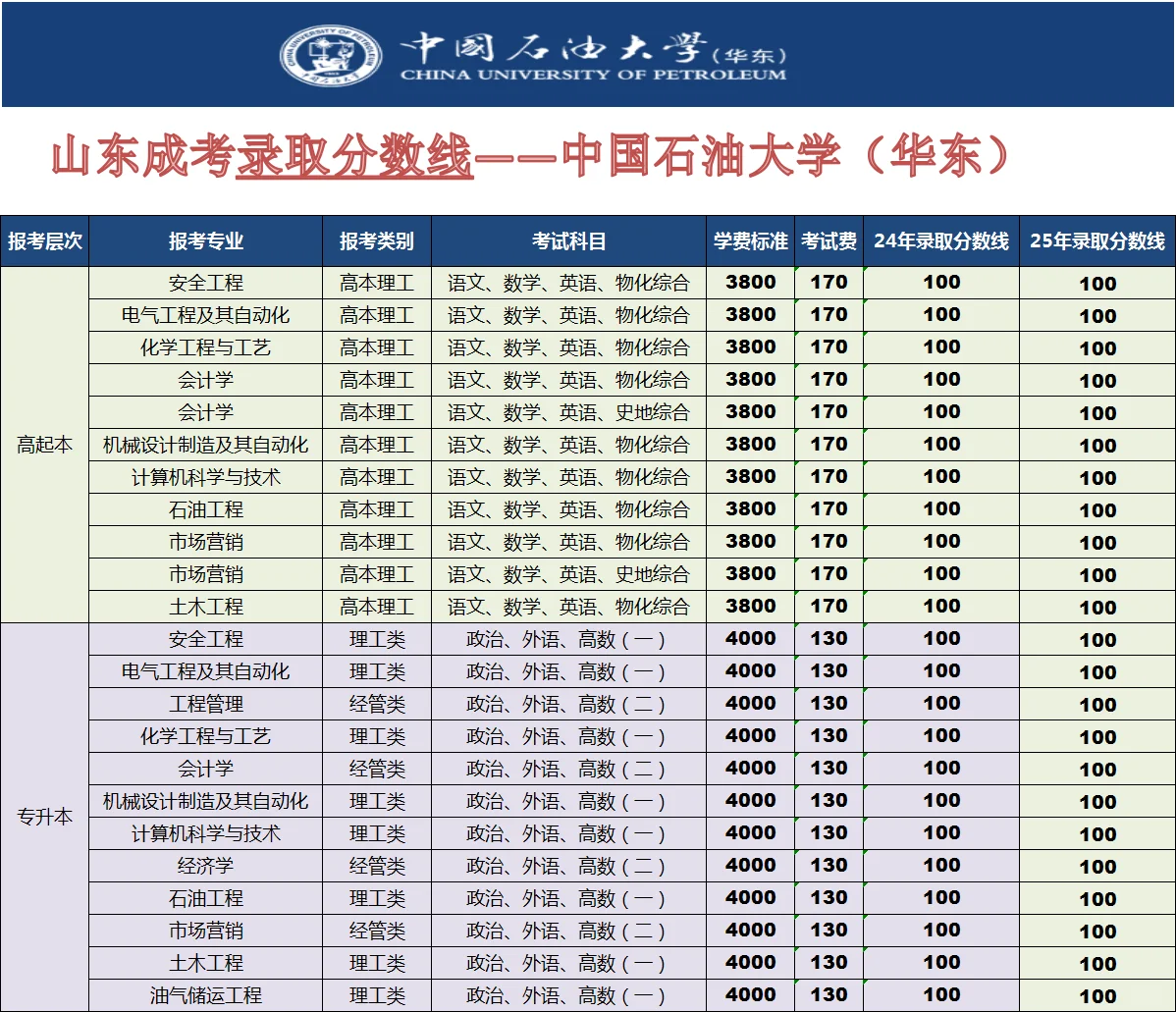Viewport: 1176px width, 1012px height.
Task: Click the 安全工程 major under 高起本
Action: coord(207,283)
